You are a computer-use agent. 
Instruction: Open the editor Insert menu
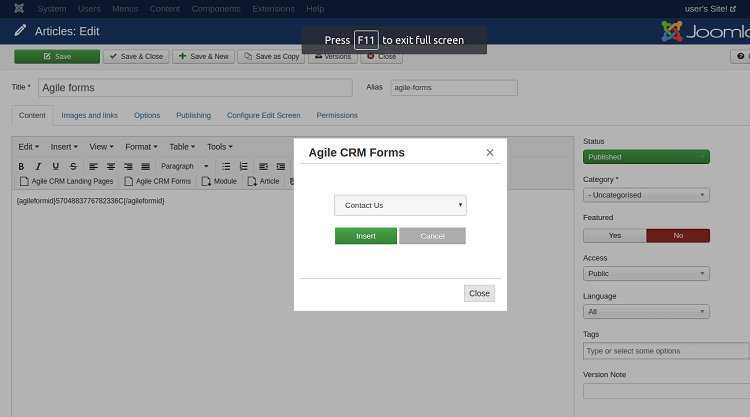tap(64, 147)
